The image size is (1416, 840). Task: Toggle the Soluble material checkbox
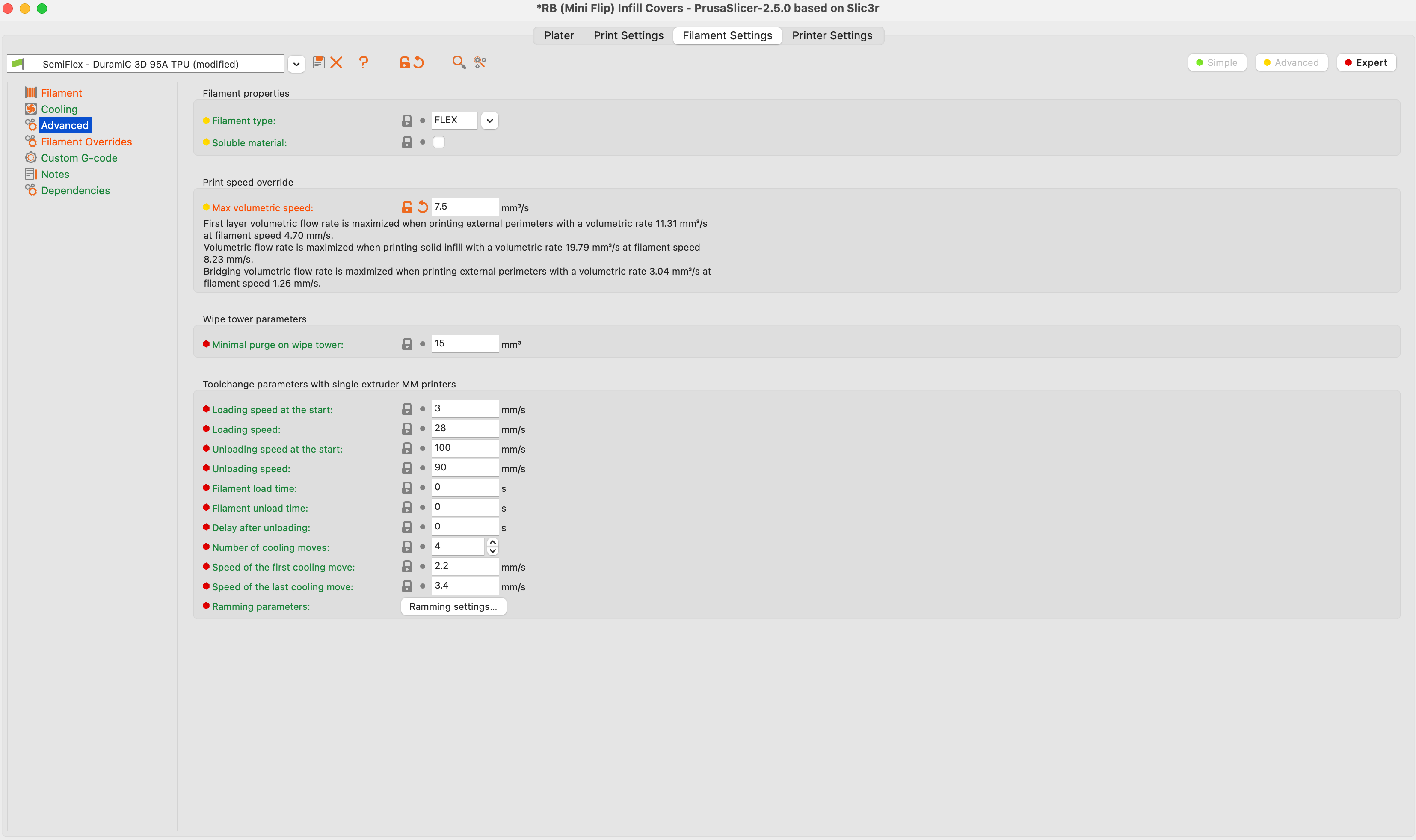coord(439,142)
